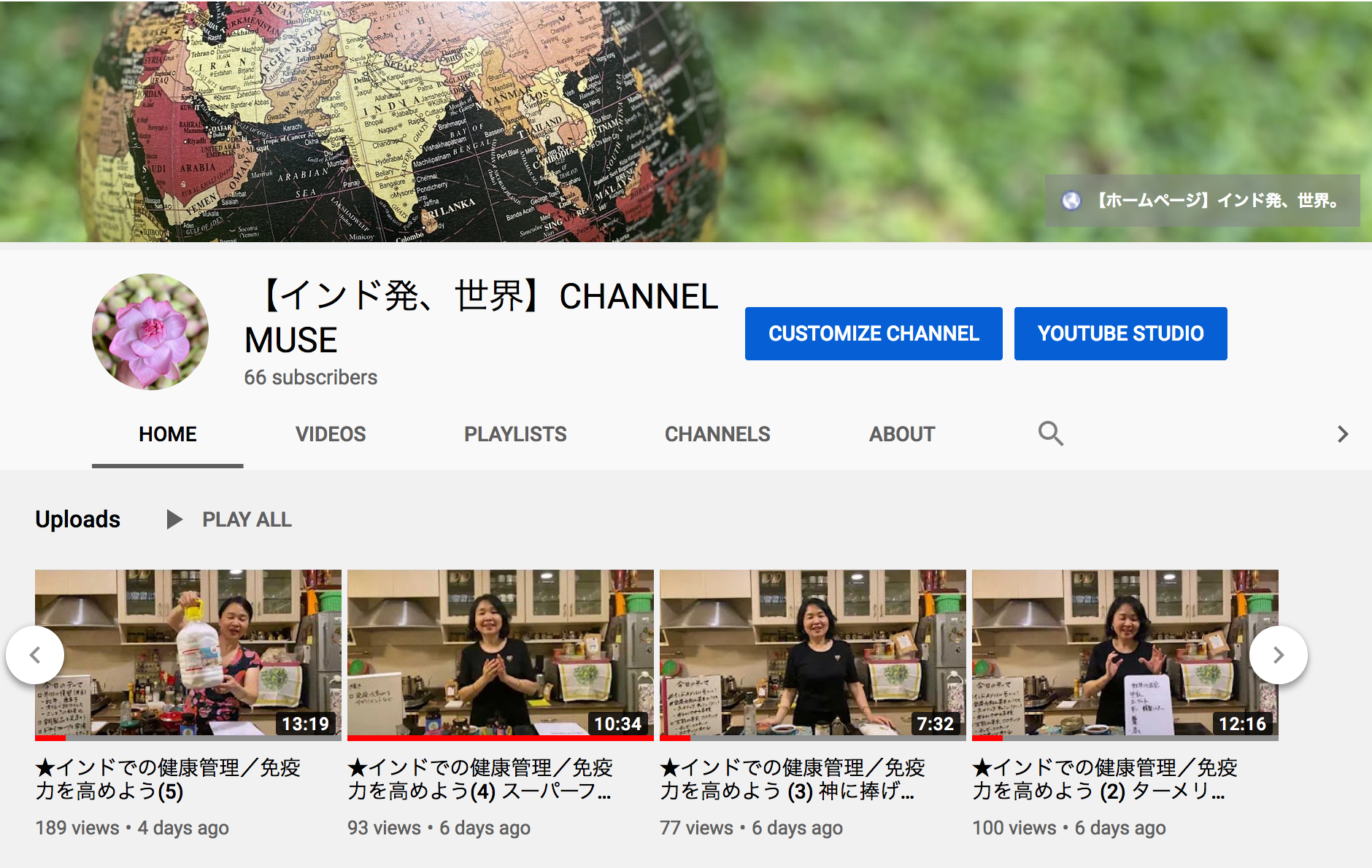
Task: Click video title 免疫力を高めよう (2) ターメリ
Action: click(1106, 779)
